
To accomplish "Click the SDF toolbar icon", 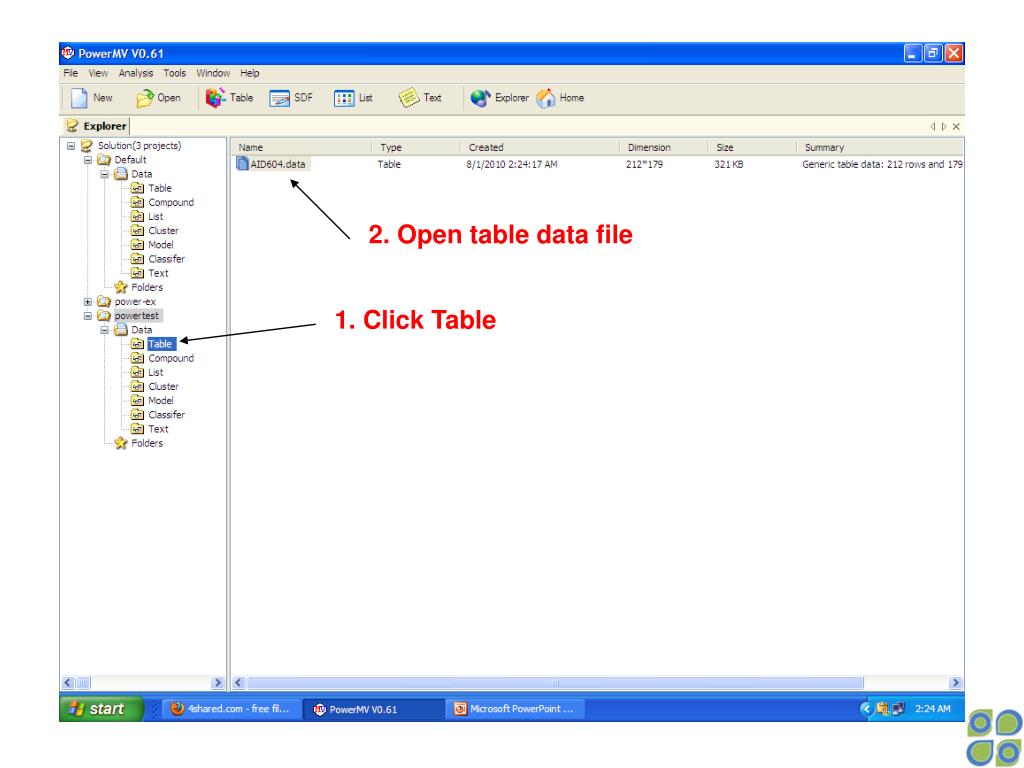I will tap(280, 99).
